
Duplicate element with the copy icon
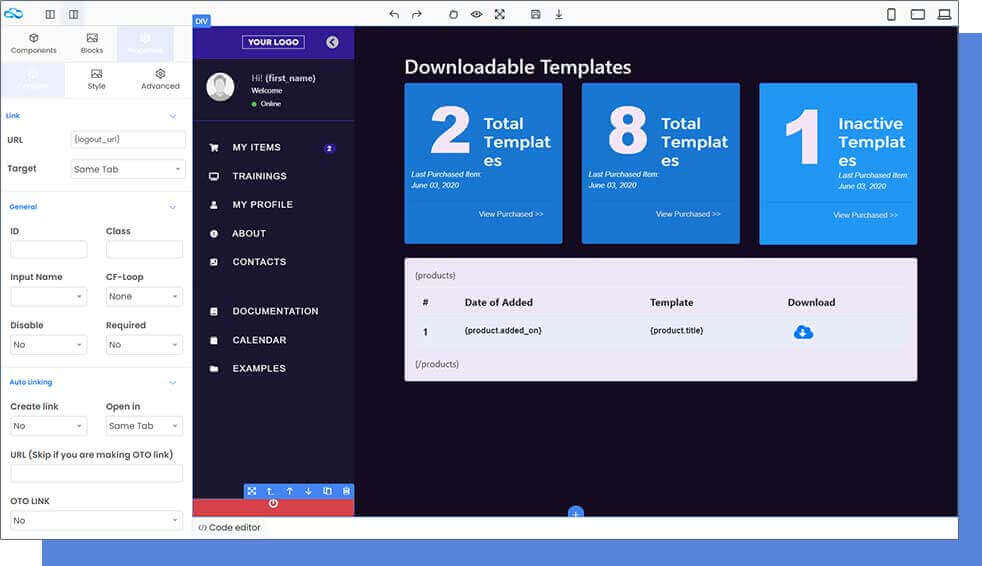(327, 491)
